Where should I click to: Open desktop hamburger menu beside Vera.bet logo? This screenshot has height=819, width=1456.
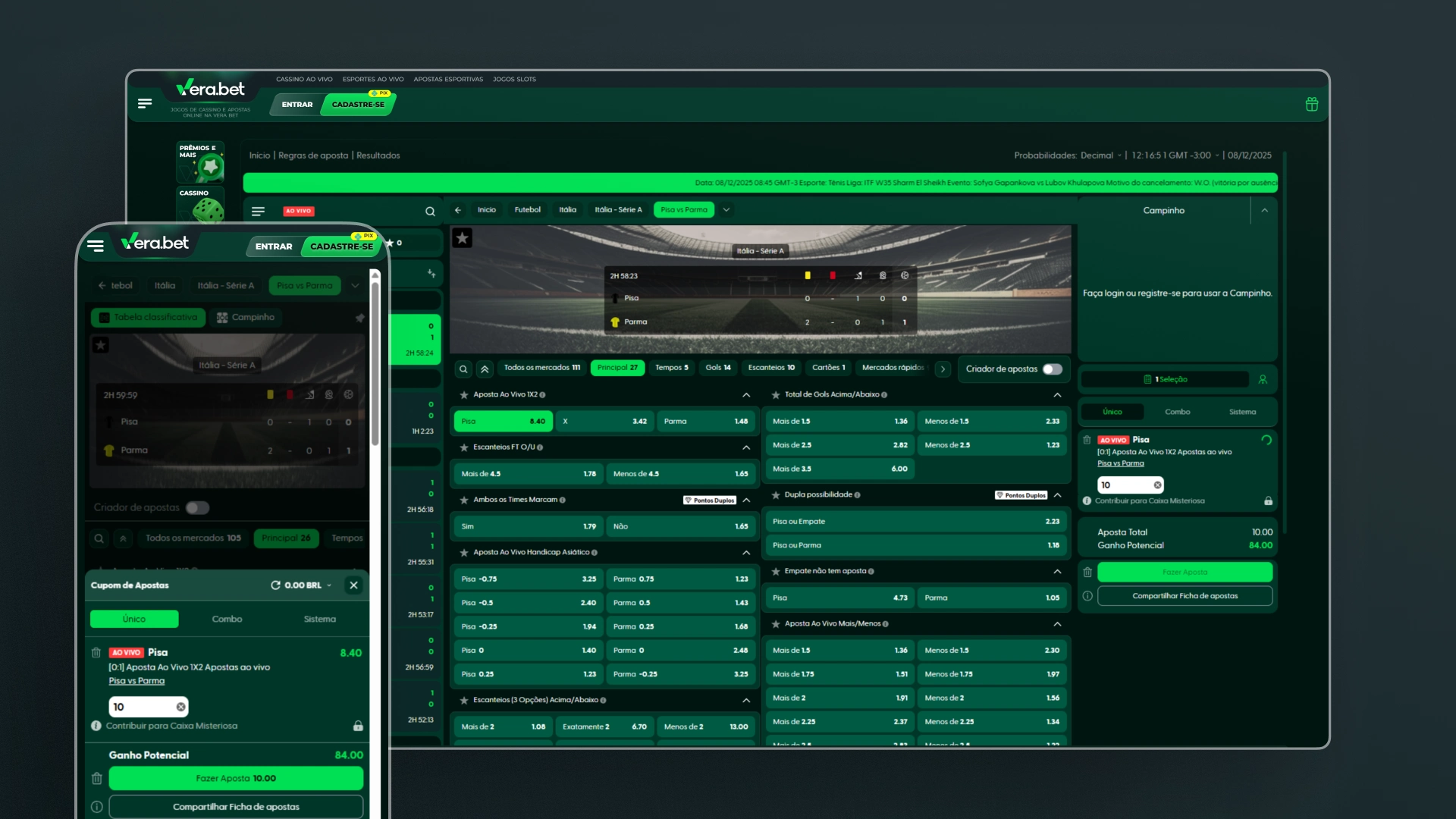145,103
